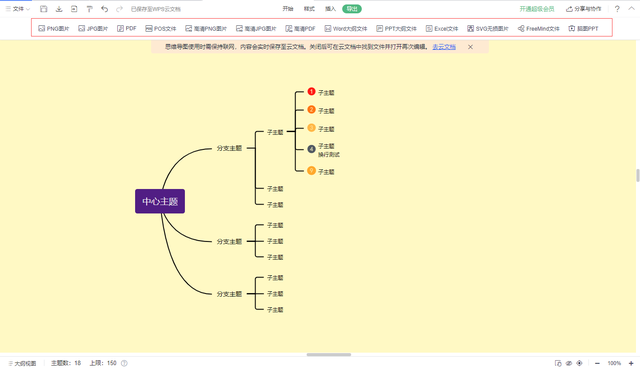This screenshot has height=370, width=640.
Task: Follow the 去云文档 link
Action: 444,47
